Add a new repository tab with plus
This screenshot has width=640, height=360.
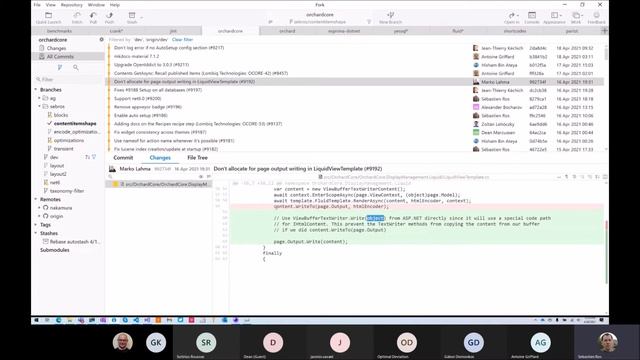[604, 31]
